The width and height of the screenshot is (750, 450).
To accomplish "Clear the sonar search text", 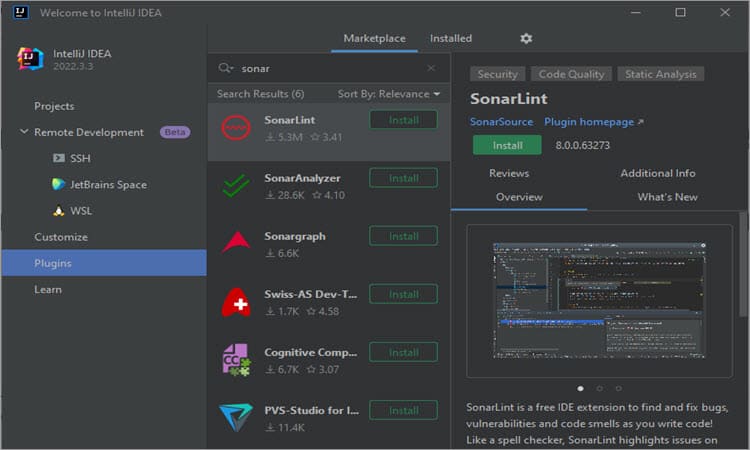I will point(431,68).
